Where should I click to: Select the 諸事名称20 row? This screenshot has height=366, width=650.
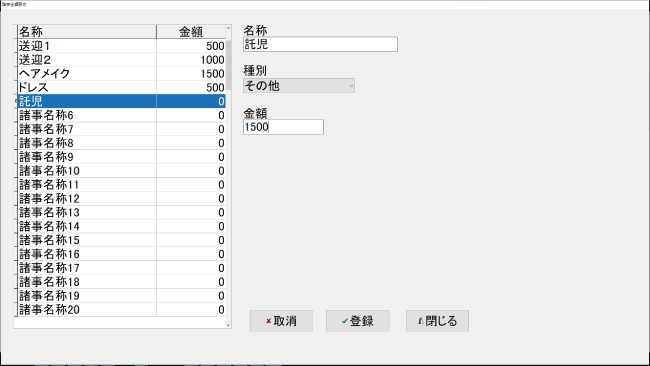(121, 310)
